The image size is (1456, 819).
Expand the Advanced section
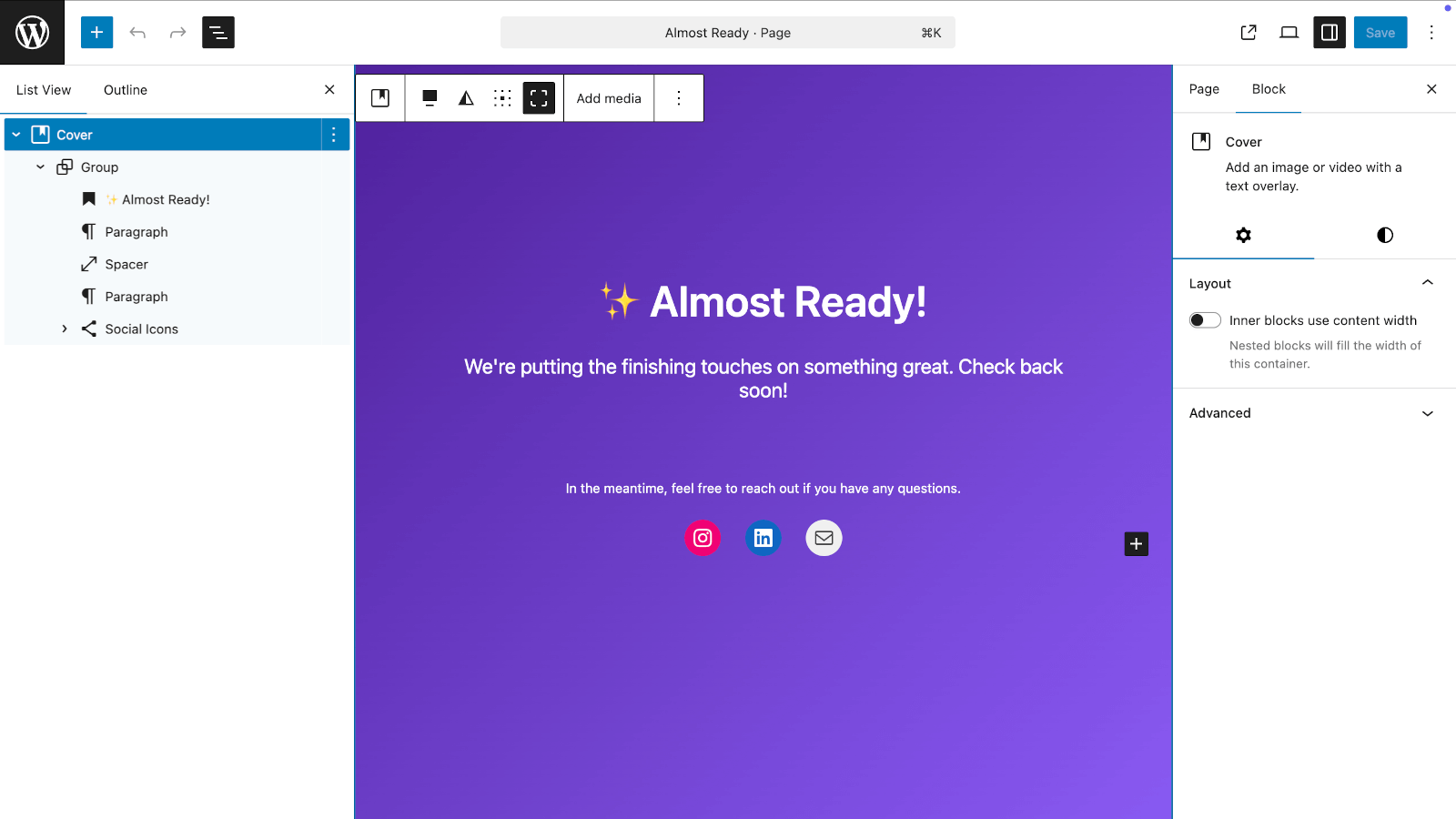[x=1426, y=412]
